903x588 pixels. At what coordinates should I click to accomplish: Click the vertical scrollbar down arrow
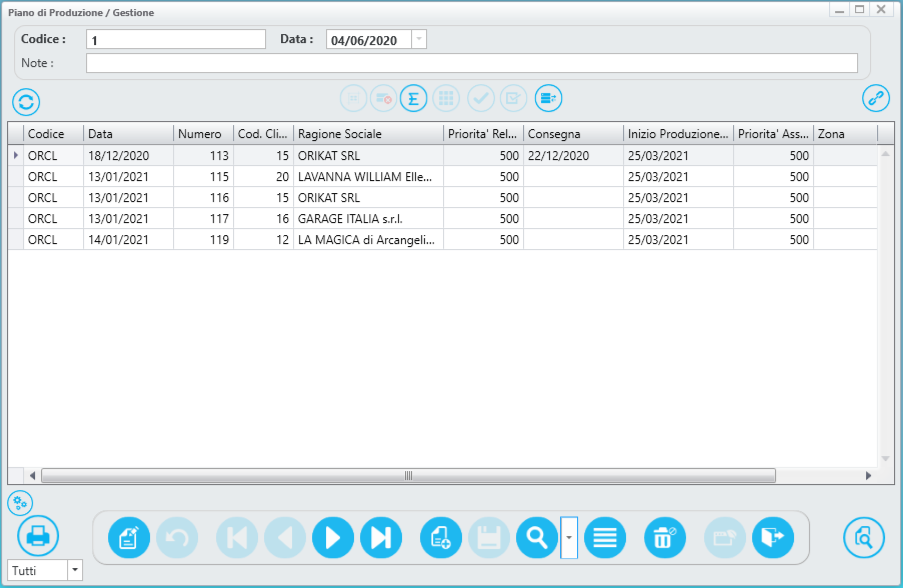point(886,458)
